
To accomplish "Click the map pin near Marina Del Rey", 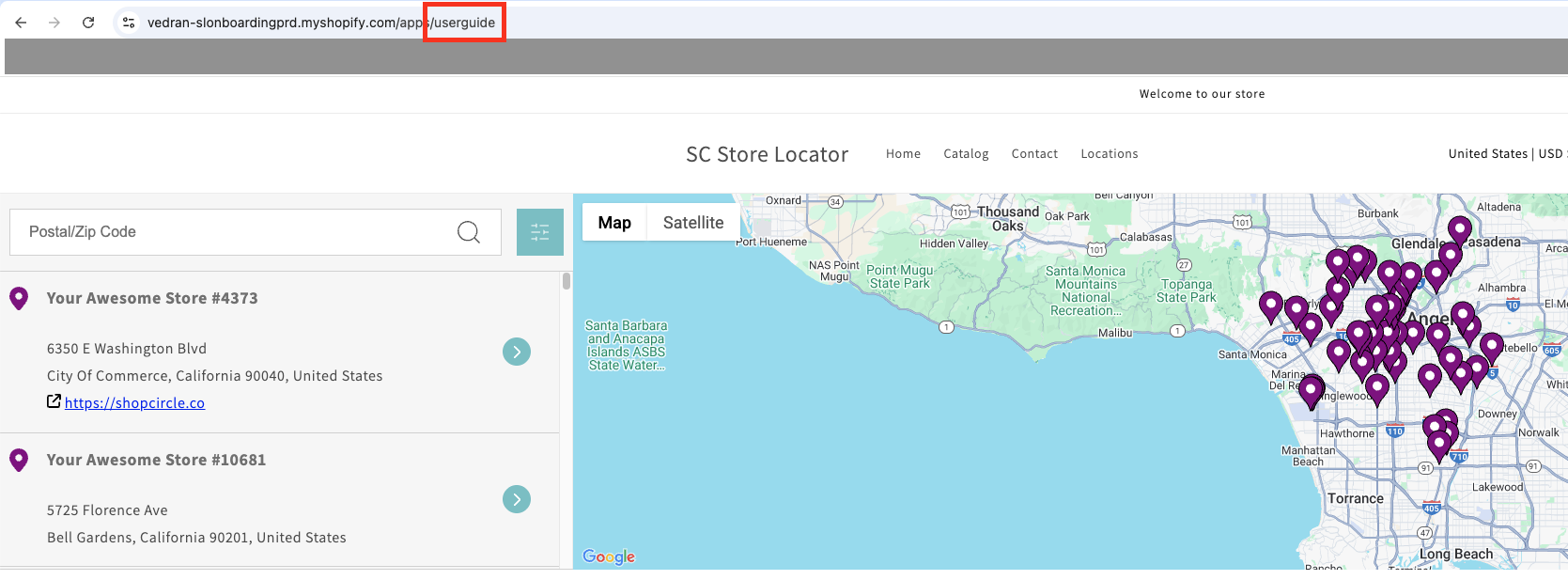I will (1311, 393).
